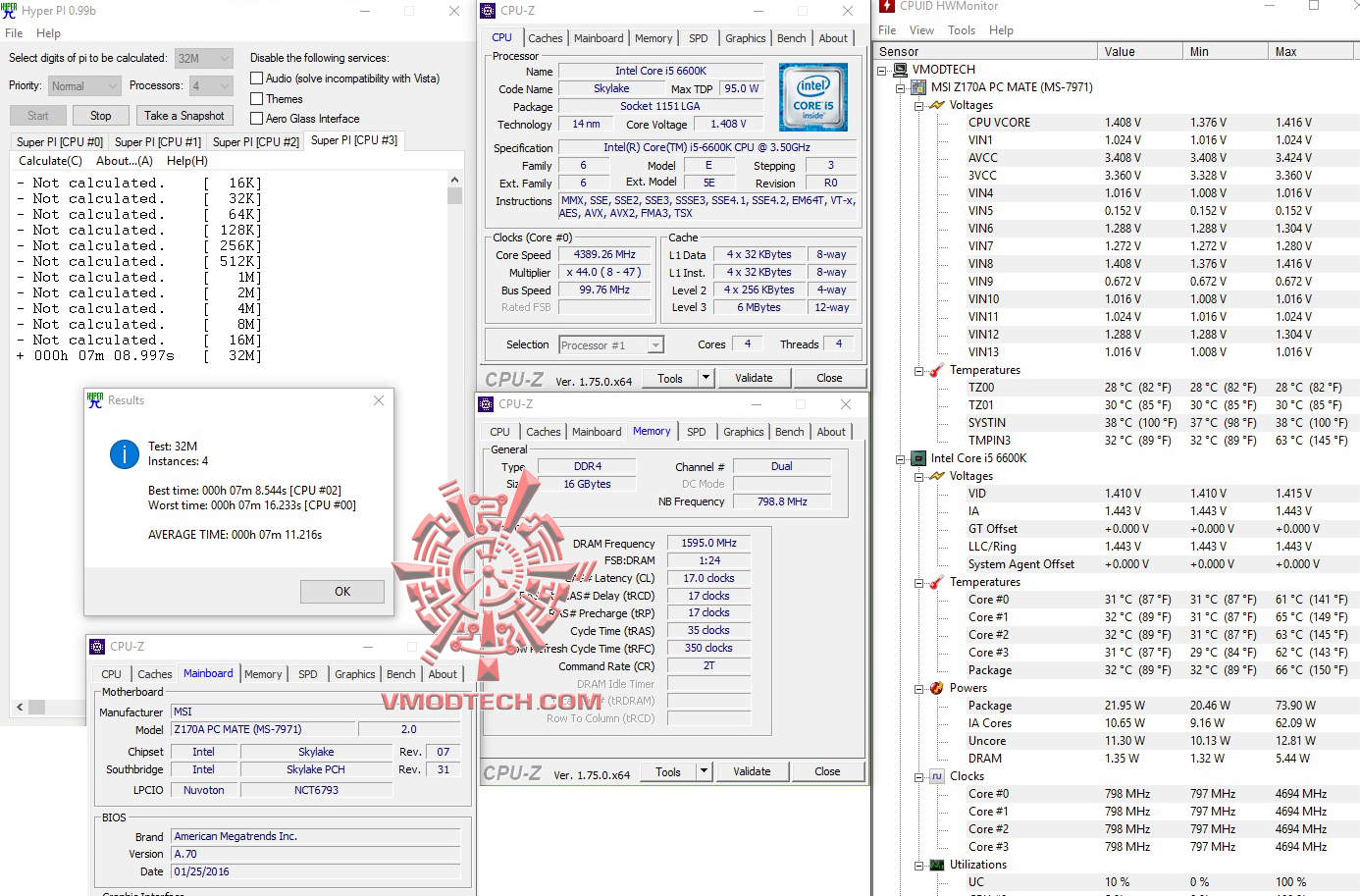Image resolution: width=1360 pixels, height=896 pixels.
Task: Open the Caches tab in CPU-Z CPU window
Action: tap(546, 38)
